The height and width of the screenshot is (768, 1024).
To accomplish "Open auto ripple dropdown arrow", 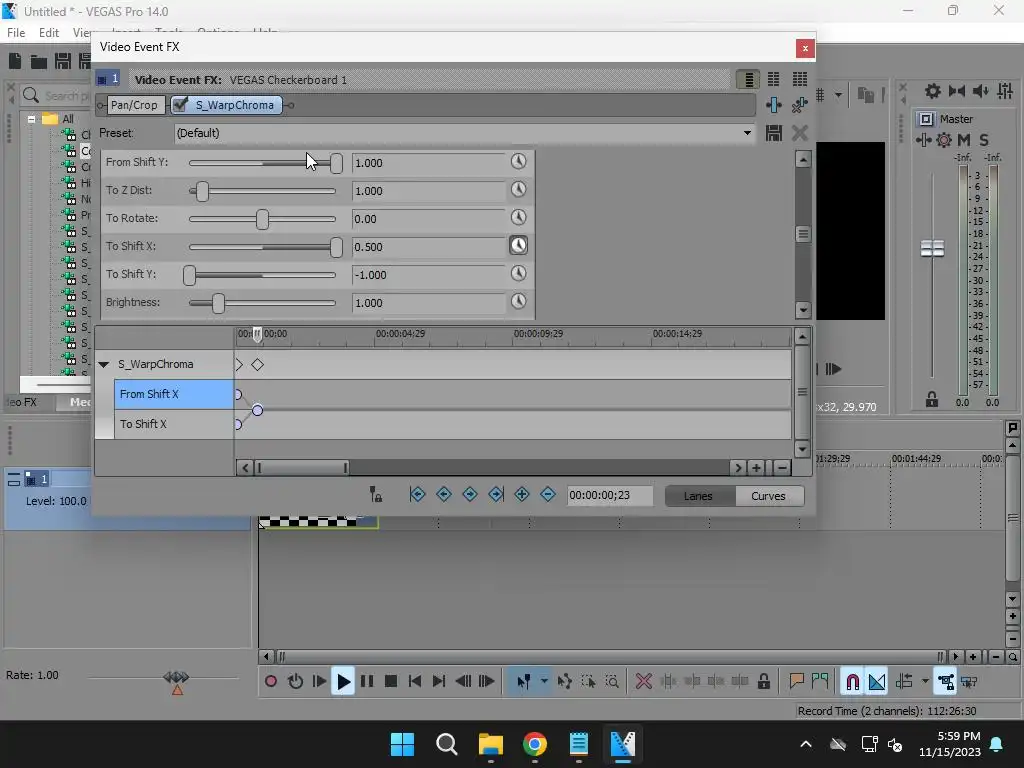I will point(925,681).
